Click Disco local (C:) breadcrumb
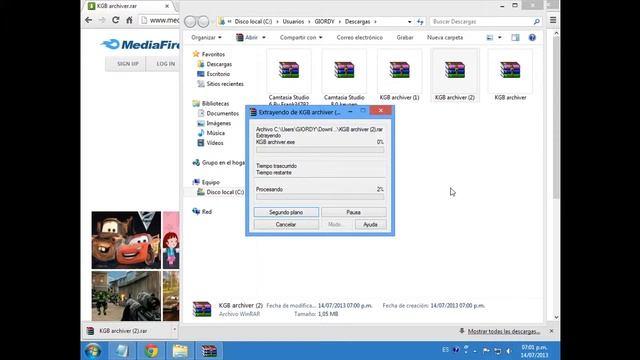 [x=253, y=22]
